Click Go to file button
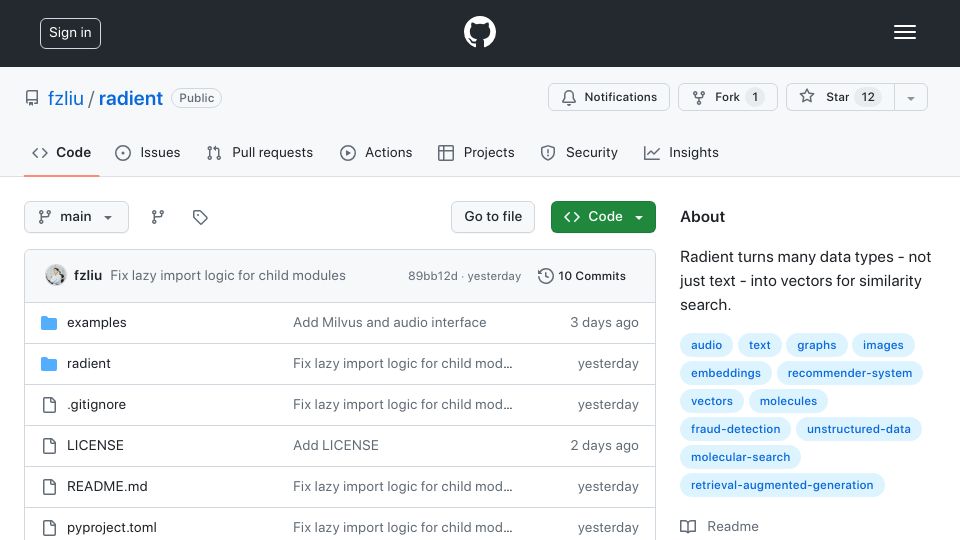960x540 pixels. click(x=493, y=217)
